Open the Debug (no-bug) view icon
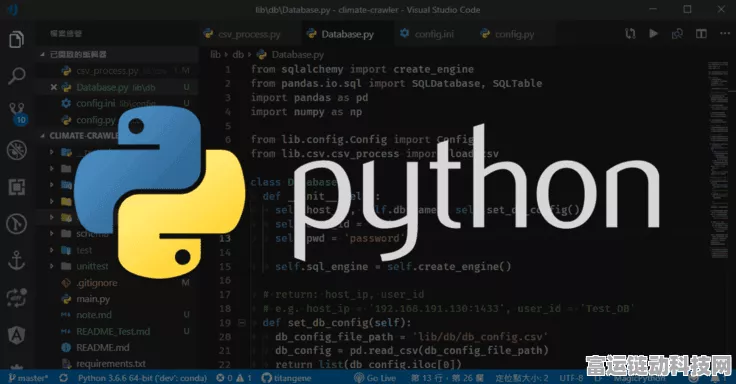The height and width of the screenshot is (384, 736). pyautogui.click(x=16, y=150)
